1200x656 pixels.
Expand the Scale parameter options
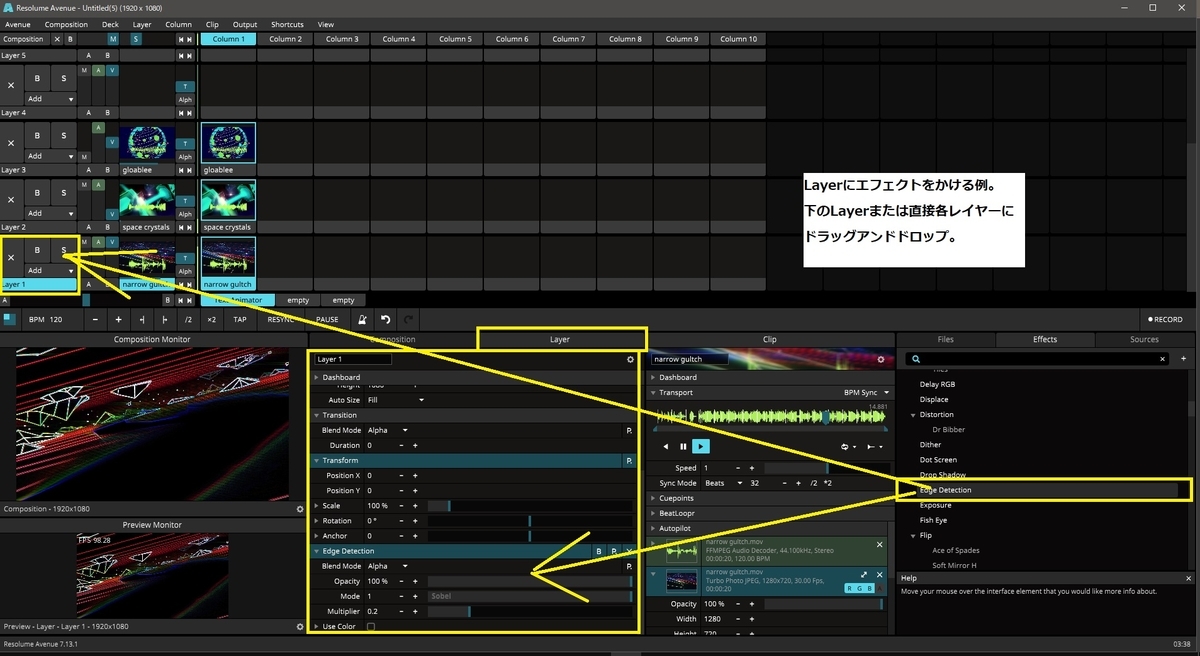coord(318,506)
